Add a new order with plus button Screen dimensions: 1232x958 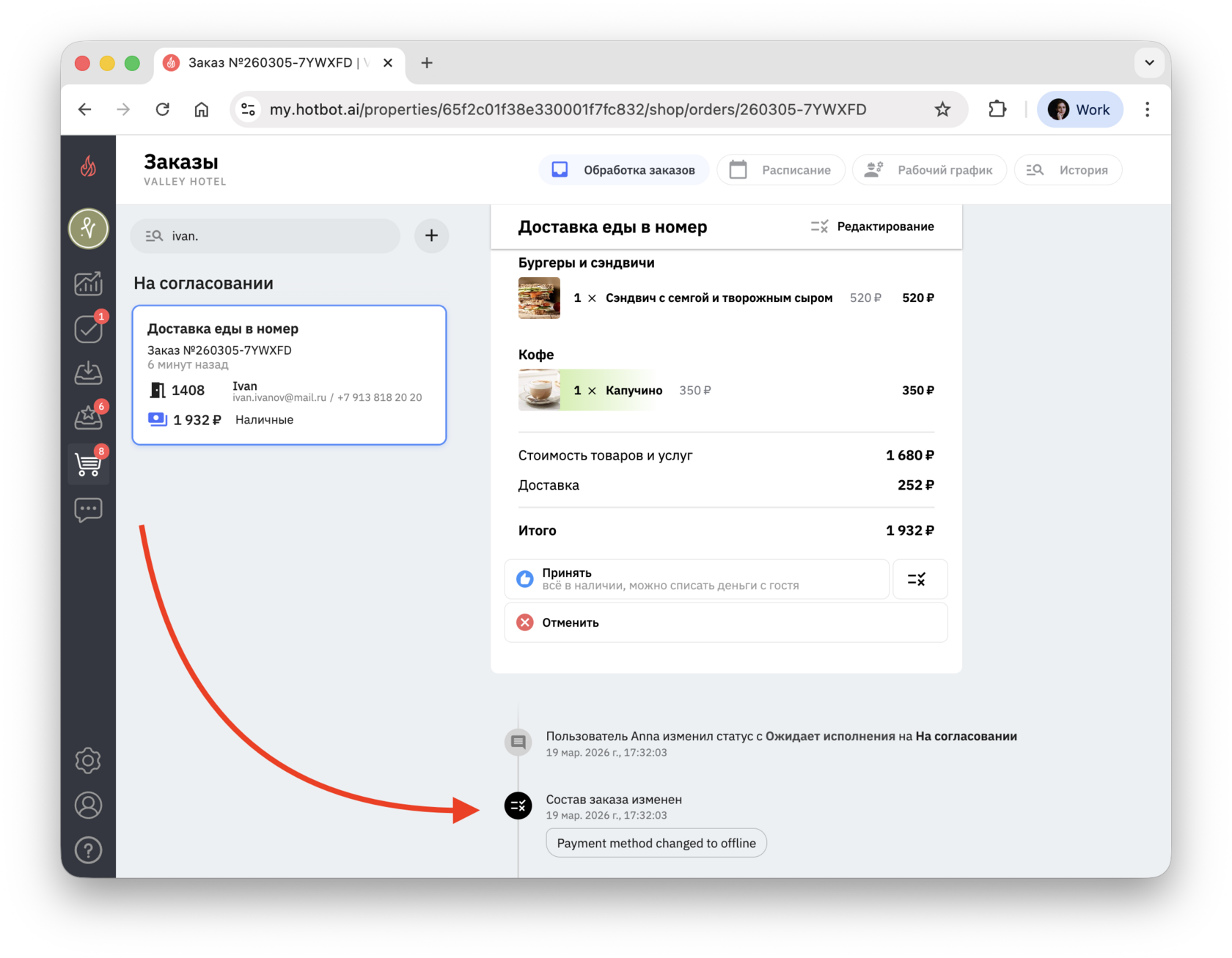(432, 236)
